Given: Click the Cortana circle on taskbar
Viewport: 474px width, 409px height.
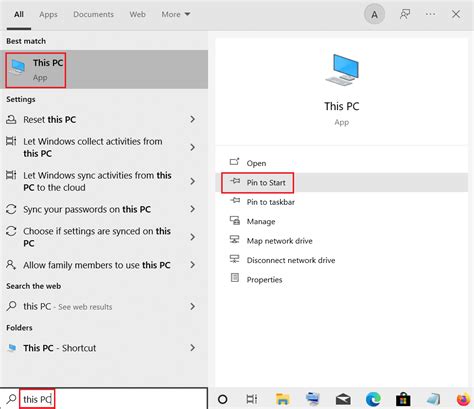Looking at the screenshot, I should (222, 399).
